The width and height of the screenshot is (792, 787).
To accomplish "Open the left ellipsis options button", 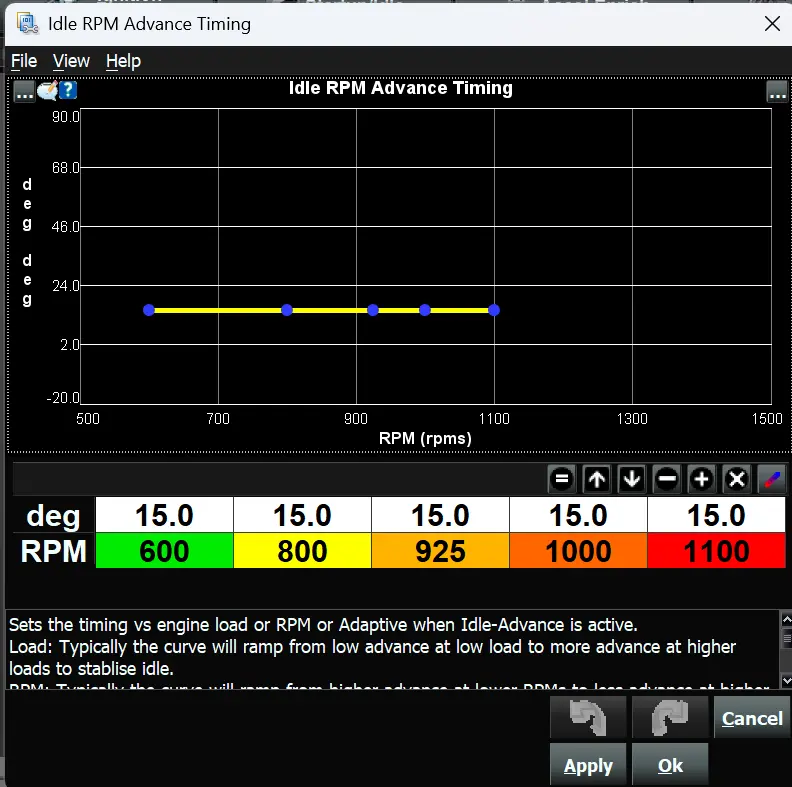I will [x=24, y=92].
